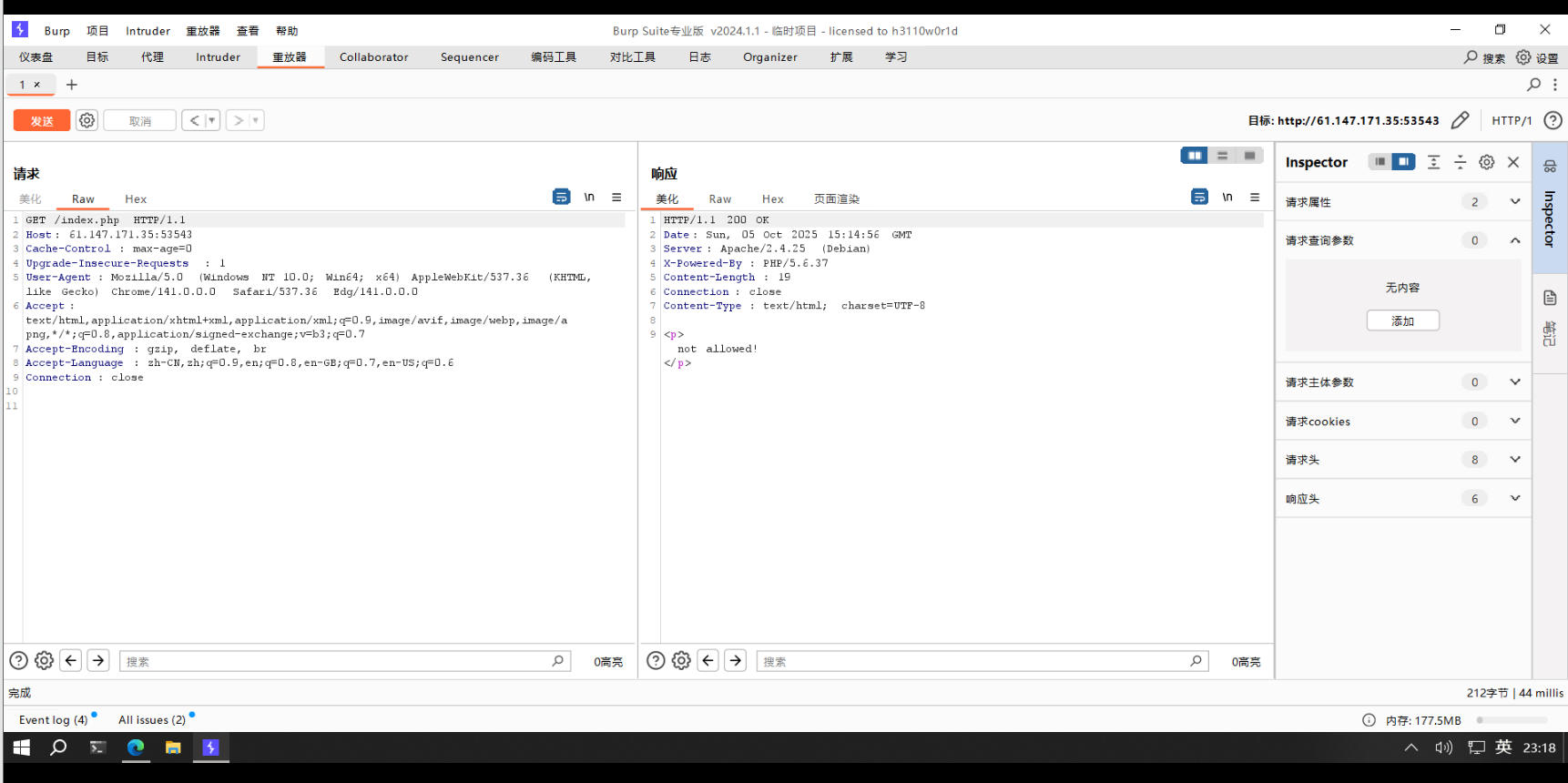Open the Burp Suite taskbar icon
This screenshot has height=783, width=1568.
(x=210, y=747)
